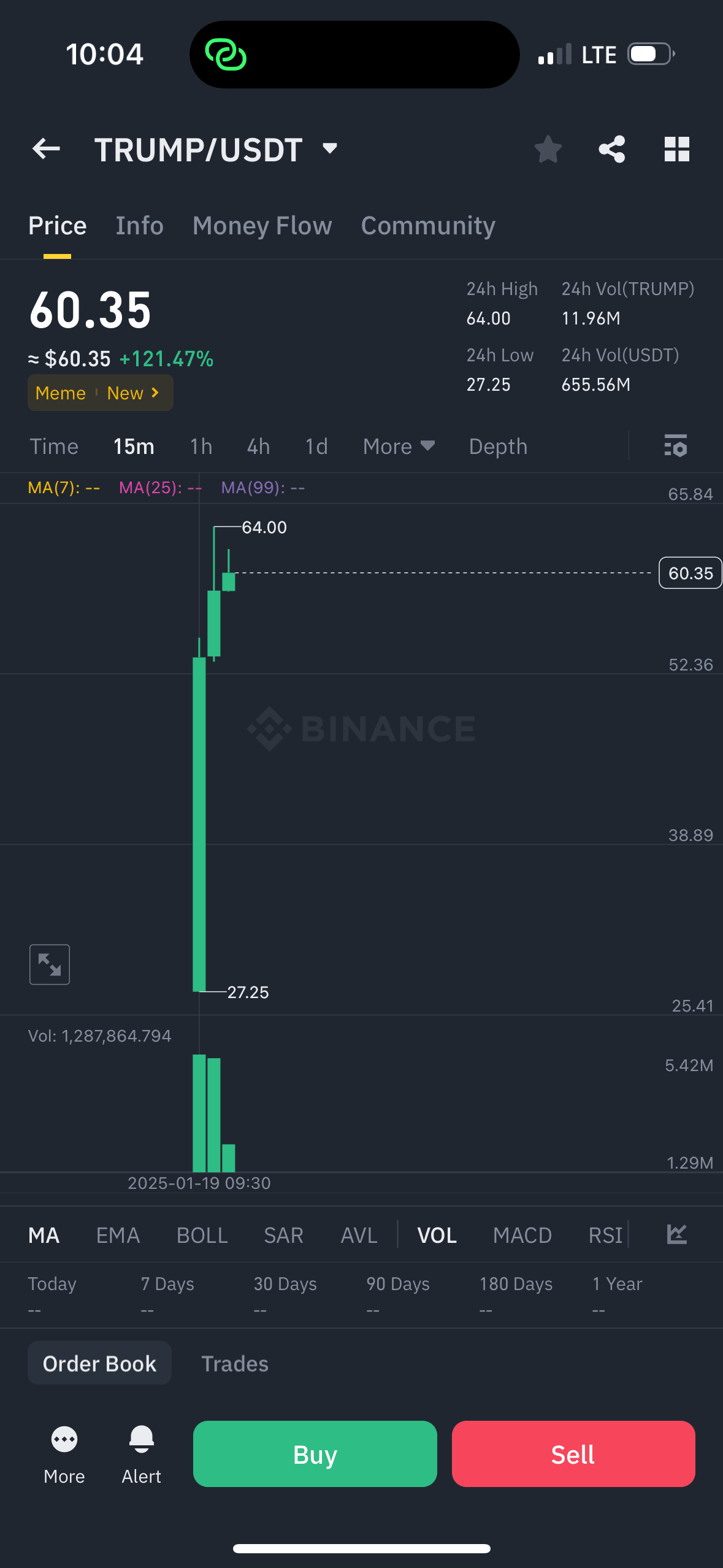
Task: Open the grid layout icon
Action: [676, 149]
